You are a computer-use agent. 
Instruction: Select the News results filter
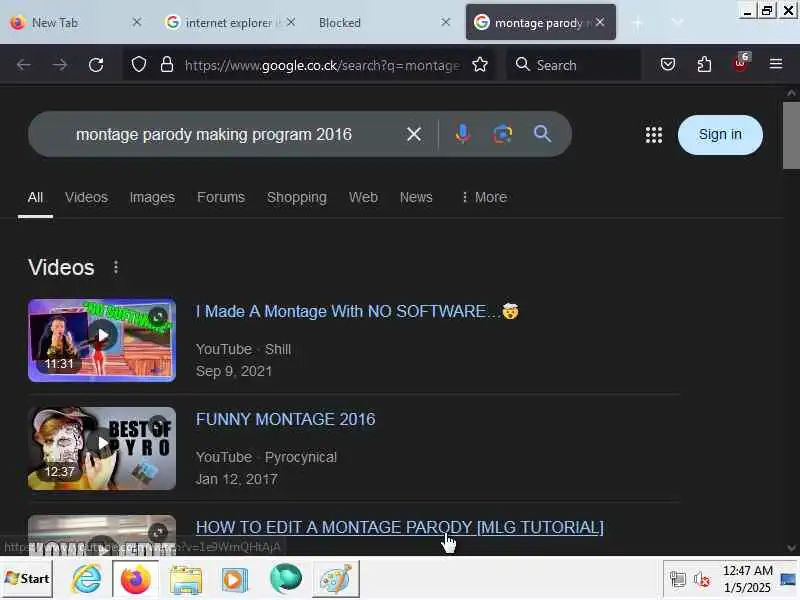click(x=416, y=197)
